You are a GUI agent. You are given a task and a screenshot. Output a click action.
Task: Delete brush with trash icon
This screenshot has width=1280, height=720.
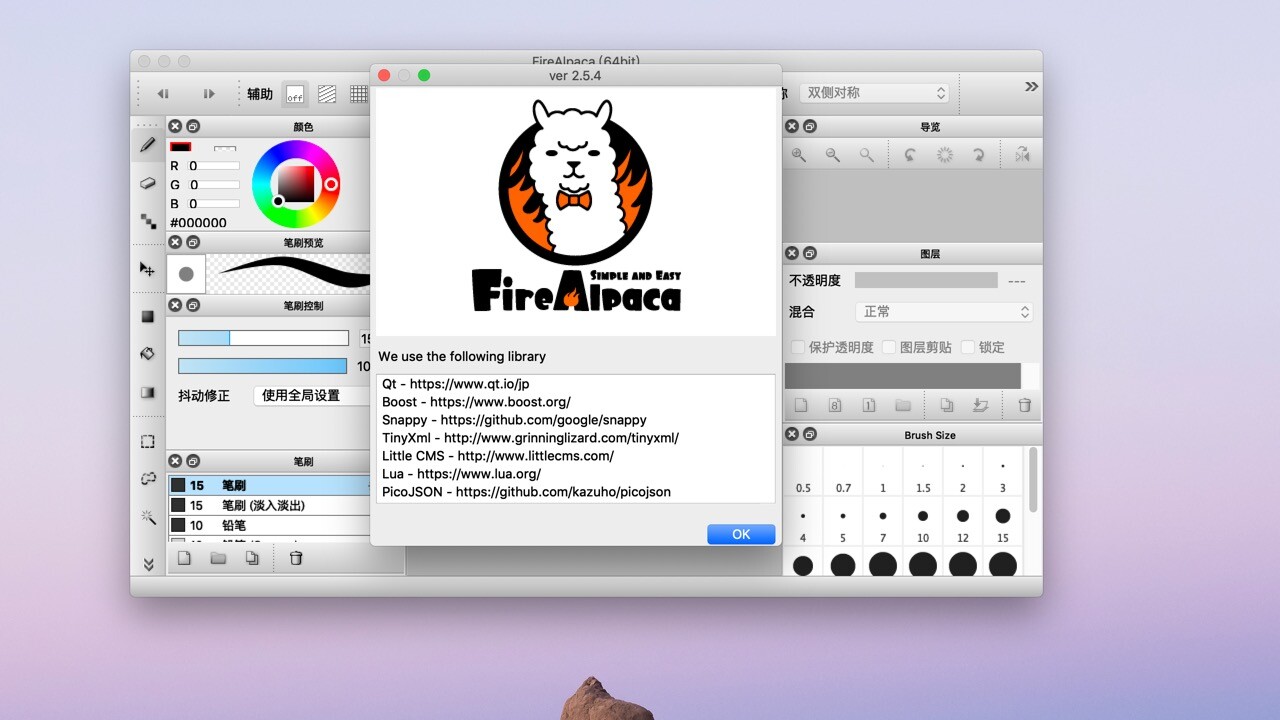(296, 558)
